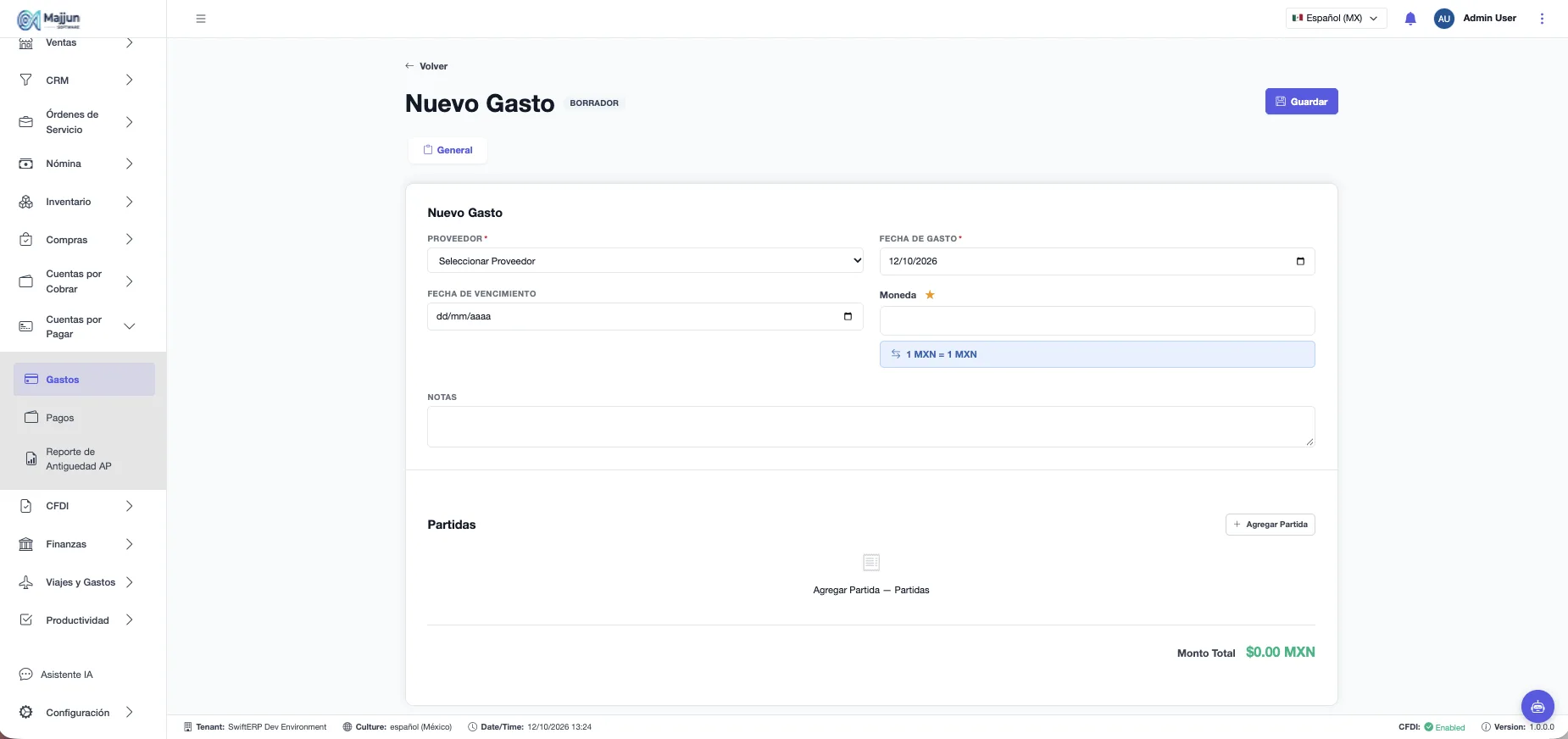
Task: Open the notifications bell
Action: [1410, 19]
